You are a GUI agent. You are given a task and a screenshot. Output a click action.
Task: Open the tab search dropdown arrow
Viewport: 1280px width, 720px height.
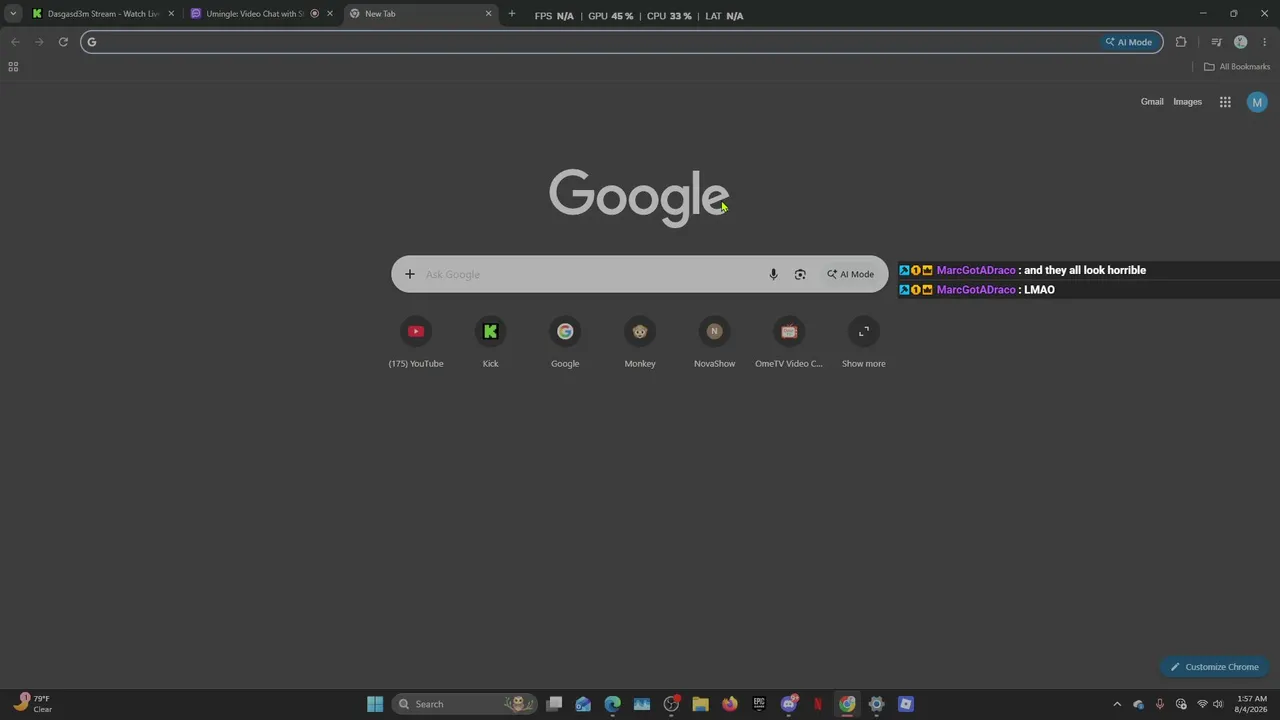pos(13,14)
